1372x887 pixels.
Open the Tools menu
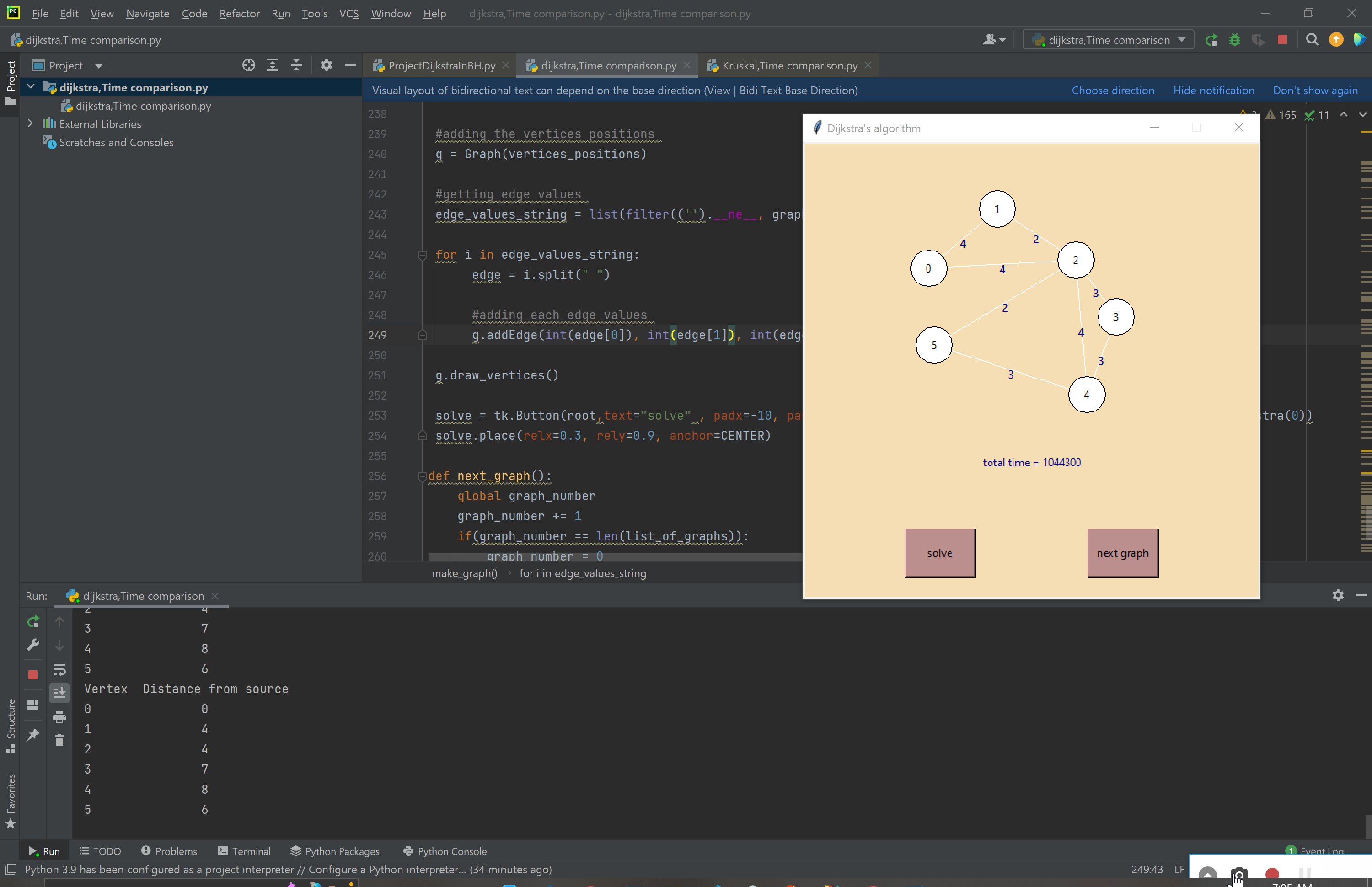[x=315, y=13]
